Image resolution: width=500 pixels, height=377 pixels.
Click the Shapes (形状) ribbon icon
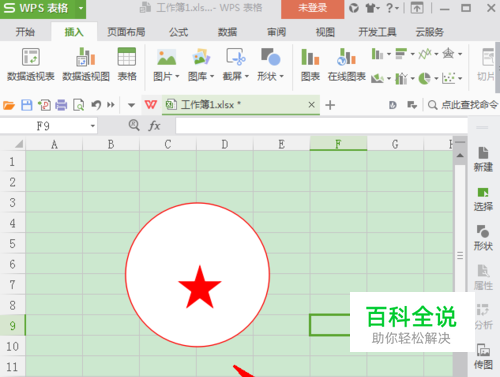tap(270, 57)
